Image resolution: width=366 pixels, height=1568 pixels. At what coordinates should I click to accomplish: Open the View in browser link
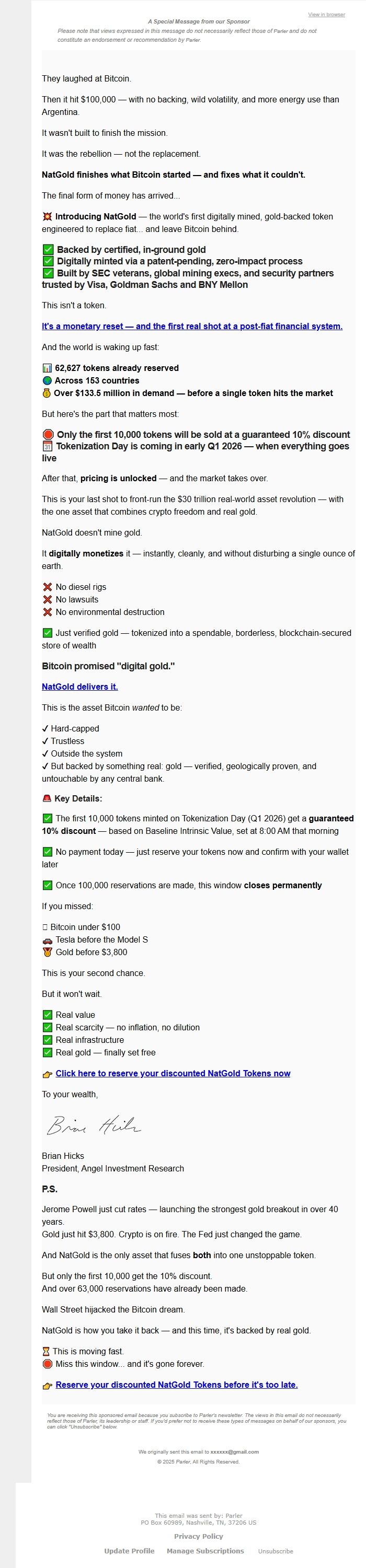pos(326,15)
